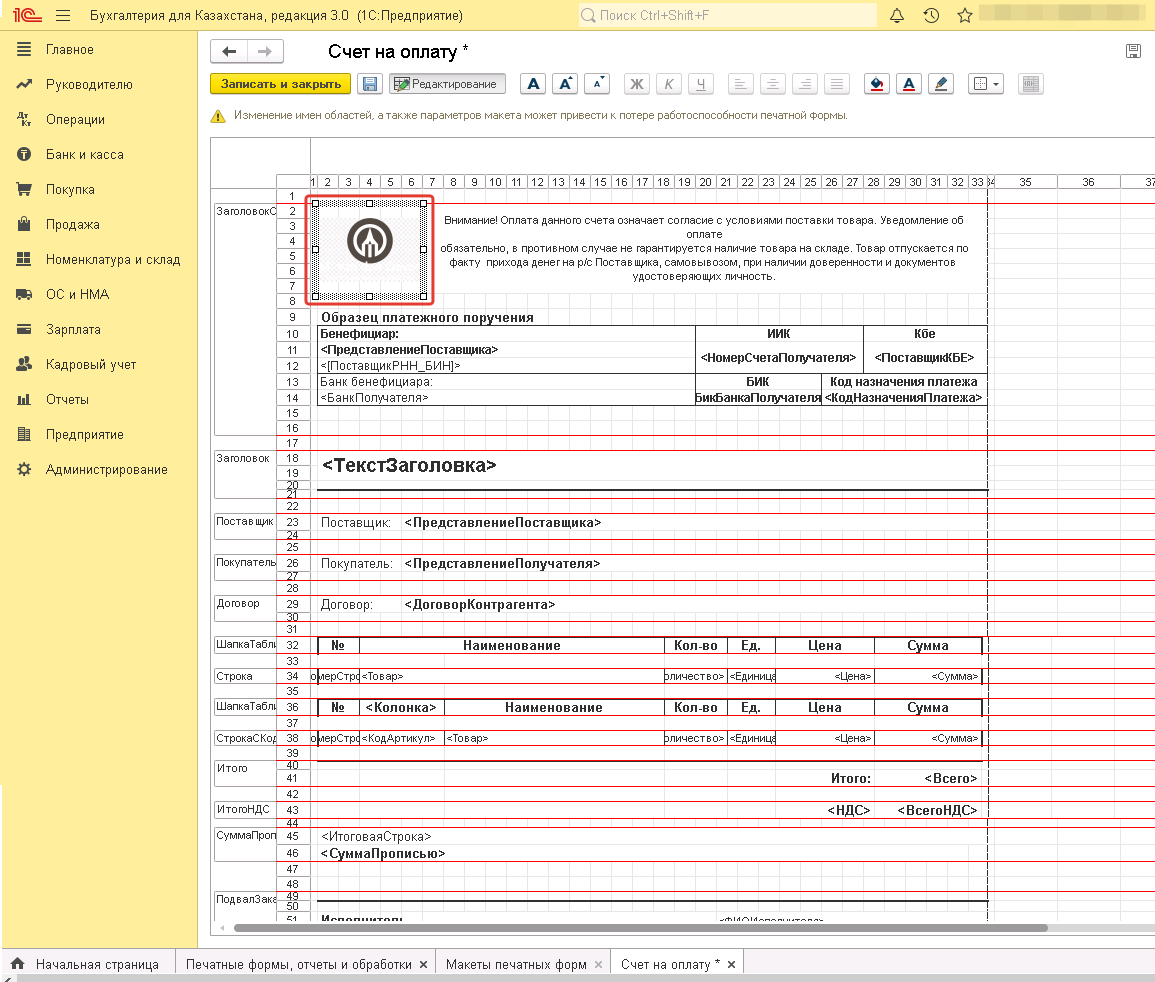
Task: Click the 1C logo icon
Action: pyautogui.click(x=27, y=15)
